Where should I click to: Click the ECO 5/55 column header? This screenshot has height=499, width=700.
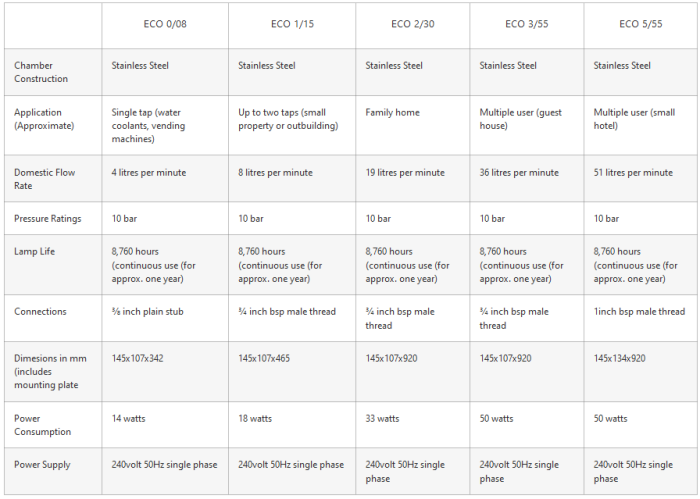tap(642, 24)
